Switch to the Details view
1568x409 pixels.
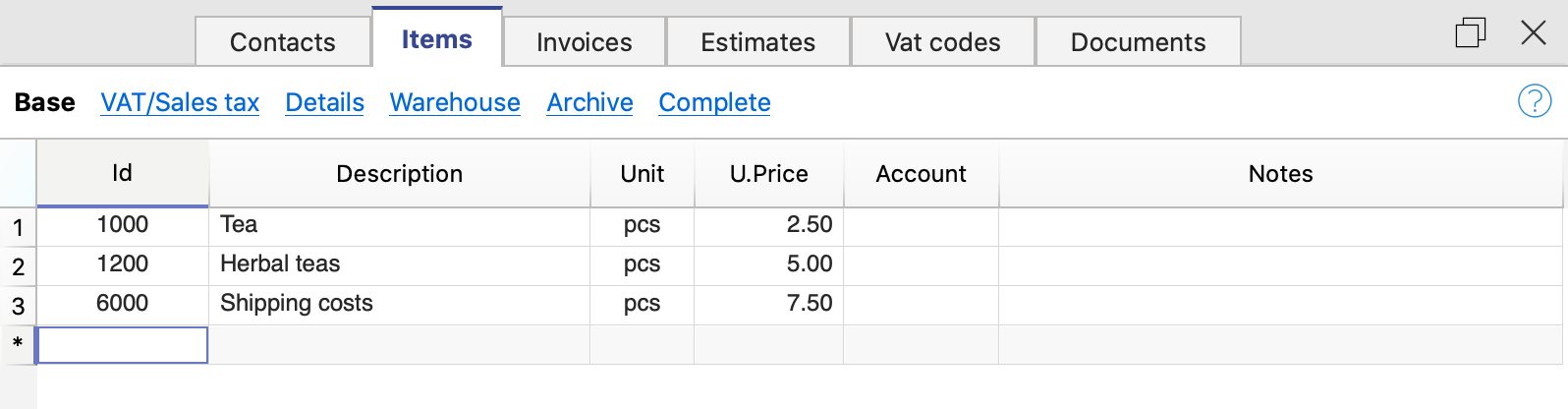click(324, 102)
